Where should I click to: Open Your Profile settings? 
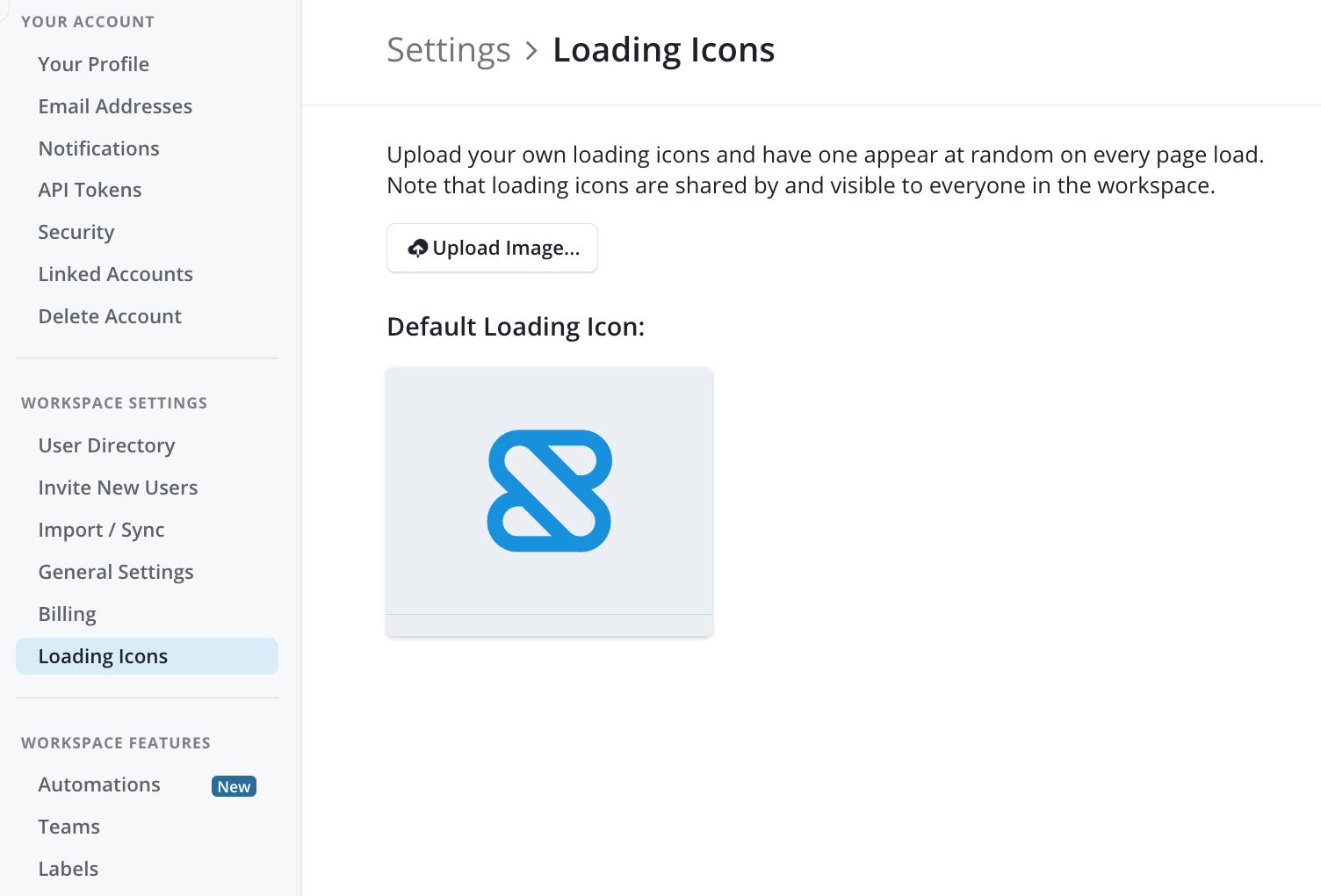[x=94, y=64]
